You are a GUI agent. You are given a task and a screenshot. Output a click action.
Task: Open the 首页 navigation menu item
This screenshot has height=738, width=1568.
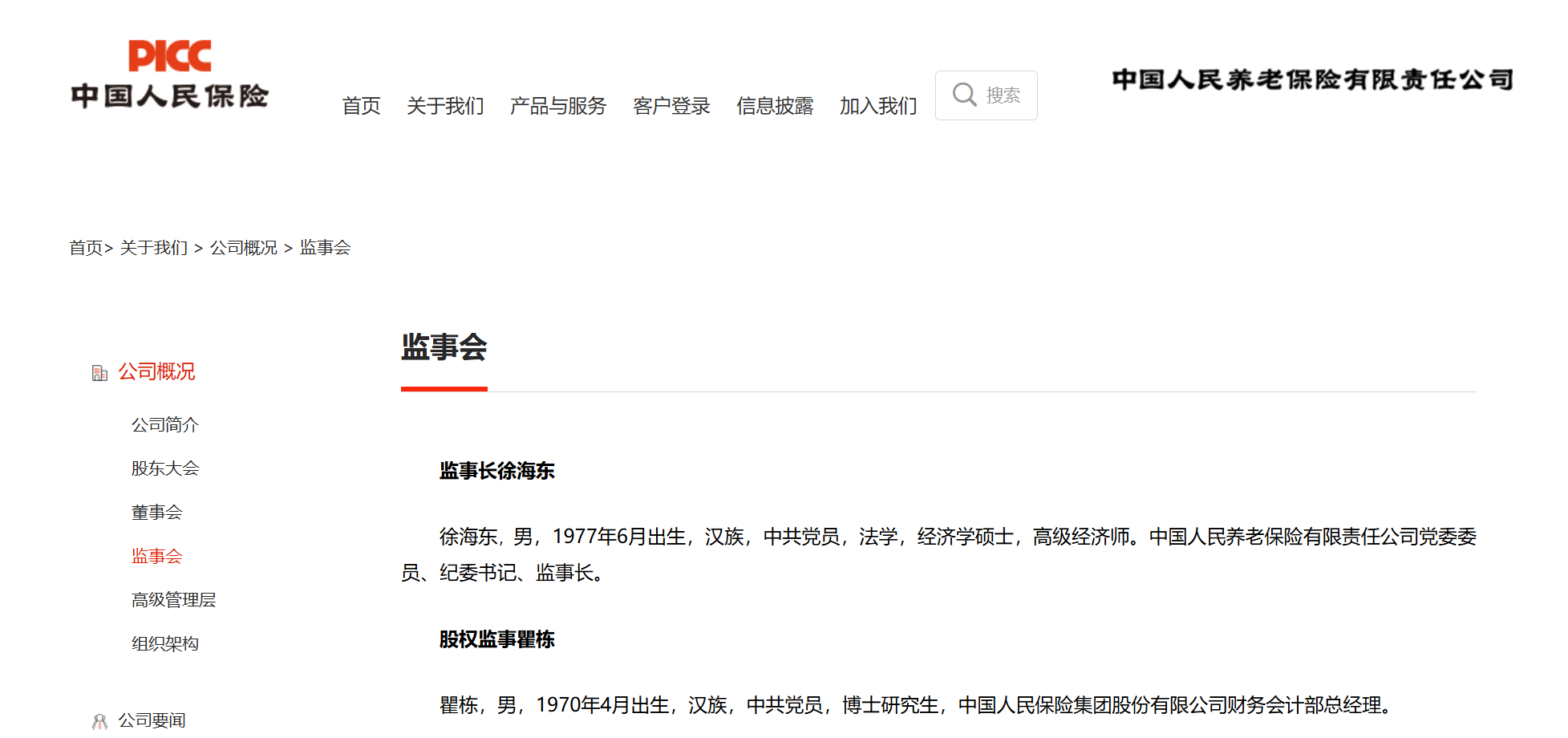pyautogui.click(x=361, y=106)
